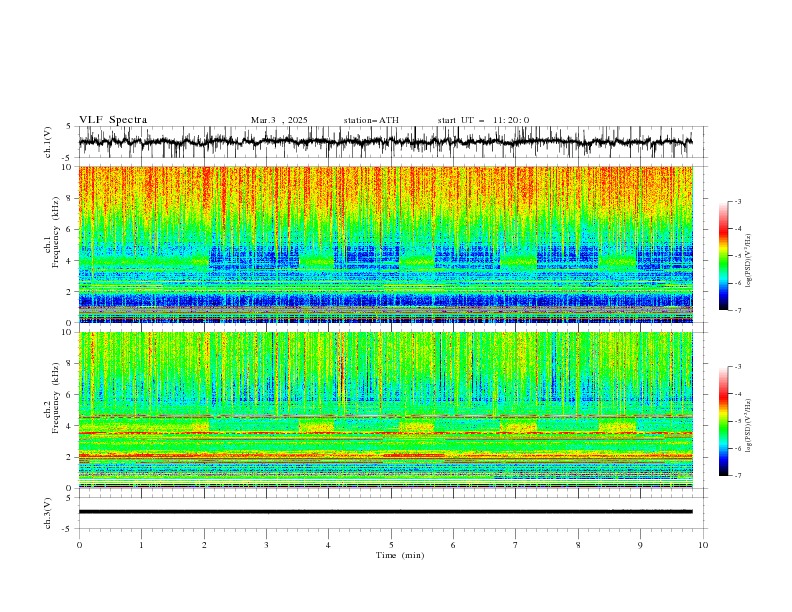
Task: Click the "ch.1(V)" waveform axis label
Action: [48, 142]
